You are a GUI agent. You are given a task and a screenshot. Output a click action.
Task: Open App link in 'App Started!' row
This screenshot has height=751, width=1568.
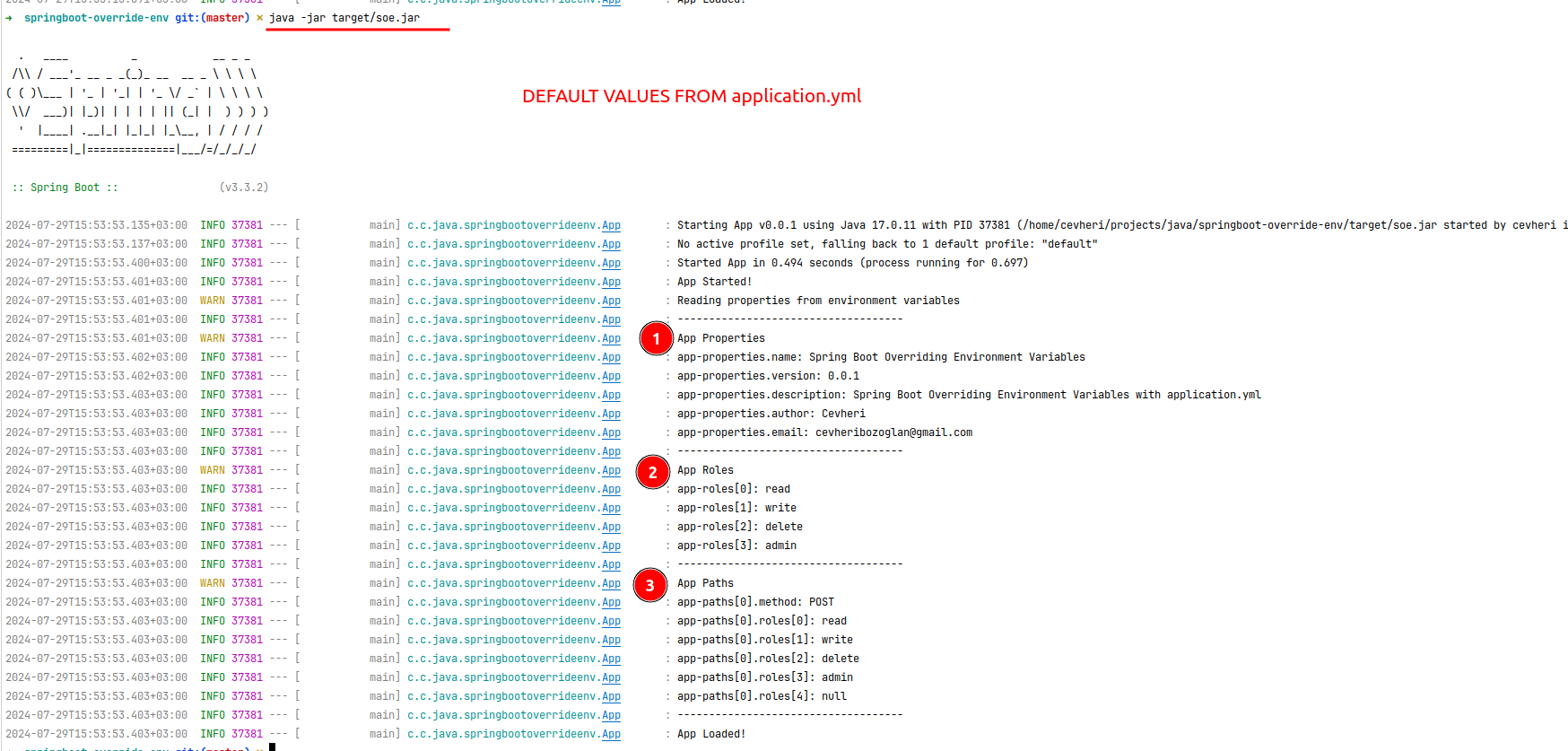[611, 282]
